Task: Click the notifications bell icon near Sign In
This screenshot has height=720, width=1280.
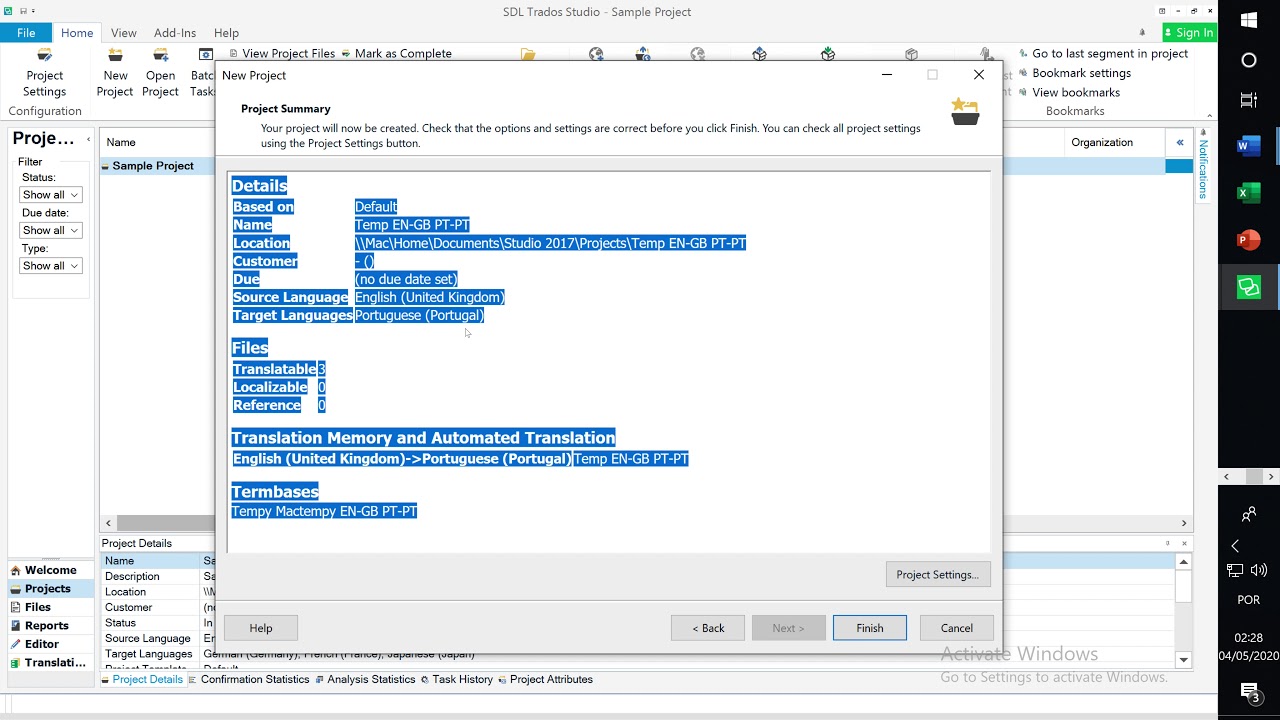Action: 1143,32
